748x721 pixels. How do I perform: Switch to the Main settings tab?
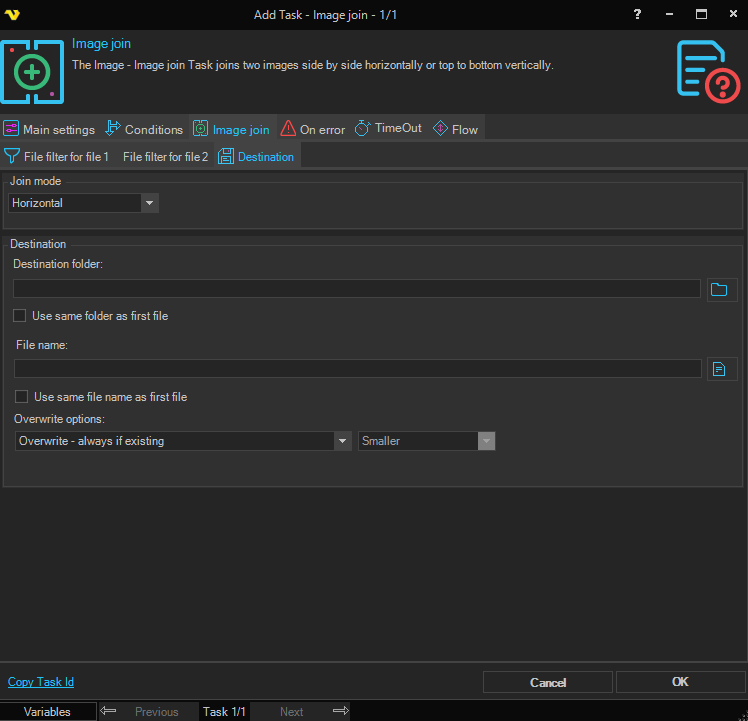[x=50, y=129]
